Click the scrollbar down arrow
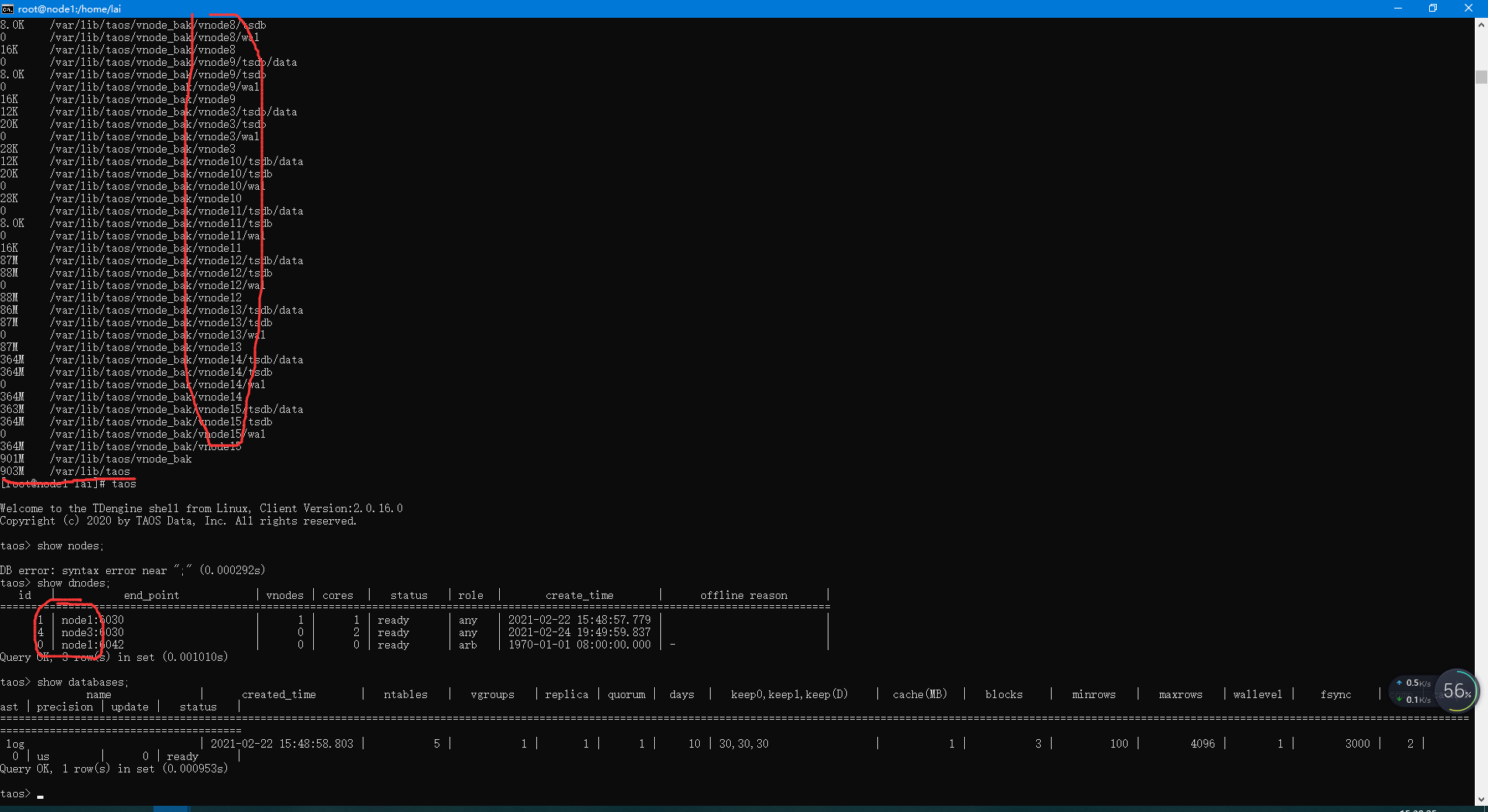Viewport: 1488px width, 812px height. coord(1480,800)
